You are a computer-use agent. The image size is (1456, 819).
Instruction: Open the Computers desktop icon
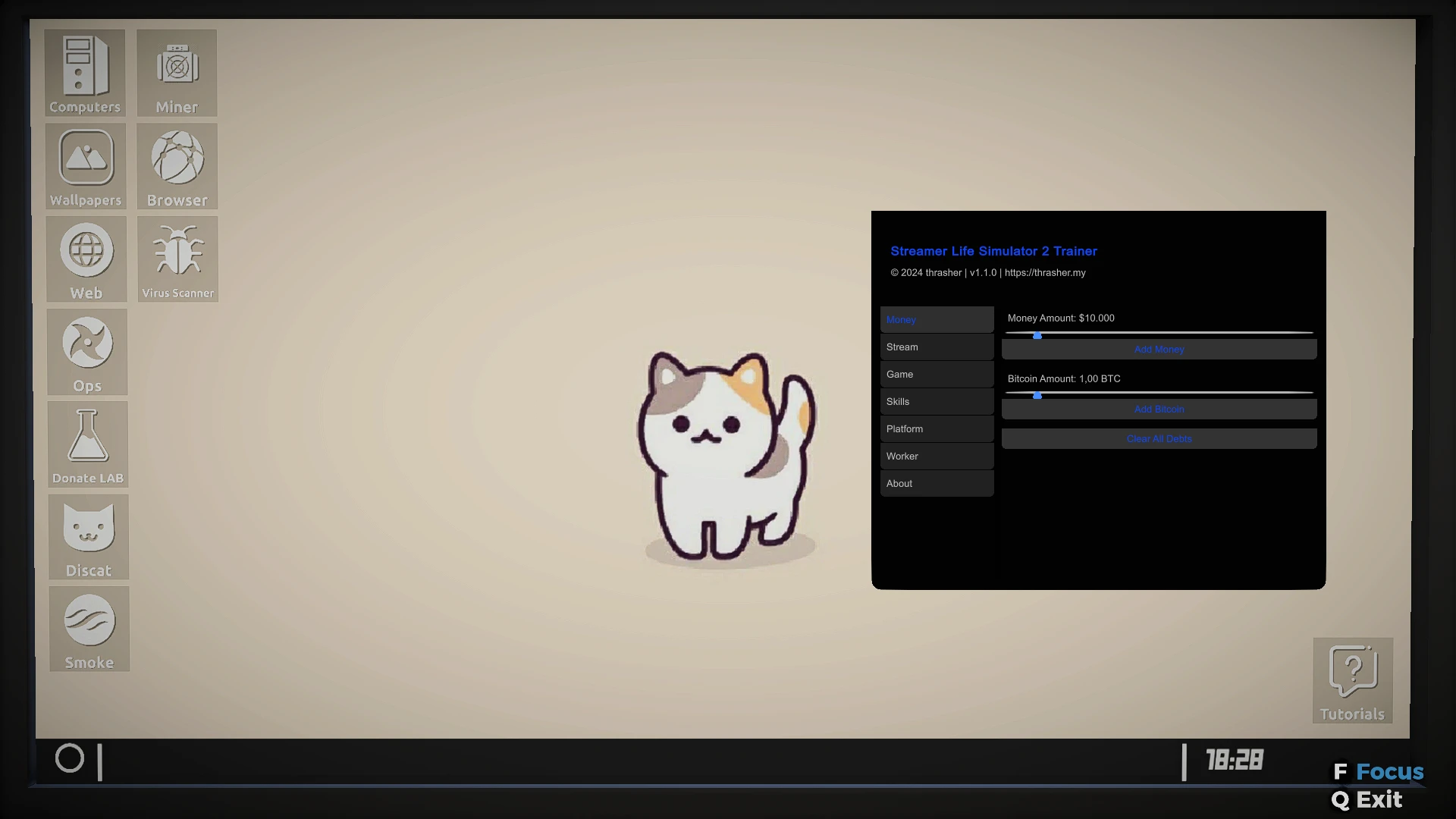click(84, 73)
